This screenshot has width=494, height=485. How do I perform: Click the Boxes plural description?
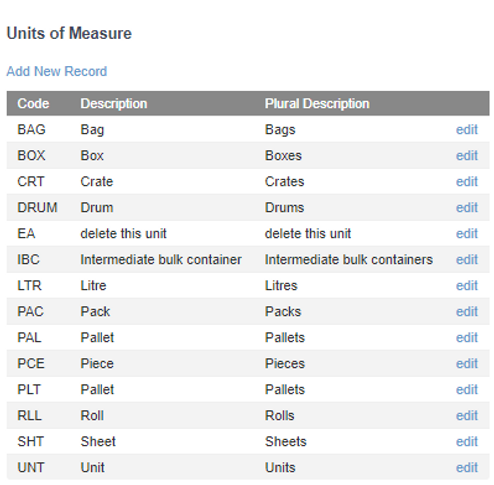tap(283, 155)
